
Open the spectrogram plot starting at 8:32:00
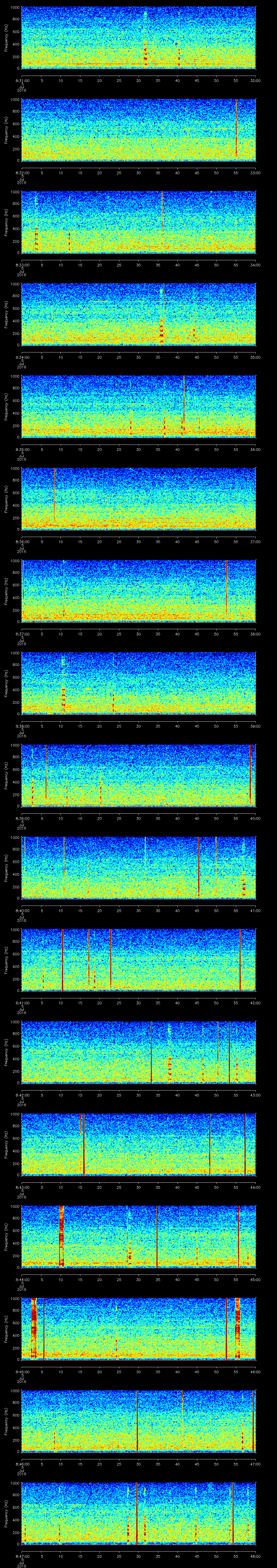click(x=138, y=130)
